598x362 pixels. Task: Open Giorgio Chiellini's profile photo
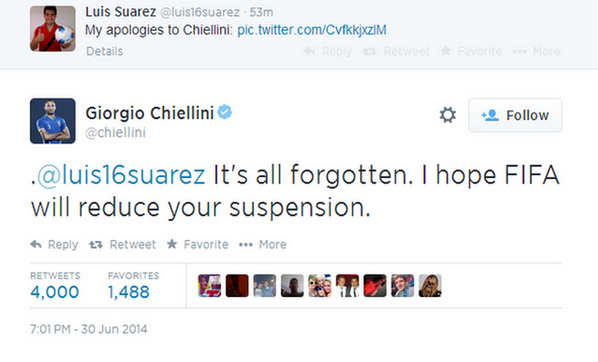tap(53, 121)
